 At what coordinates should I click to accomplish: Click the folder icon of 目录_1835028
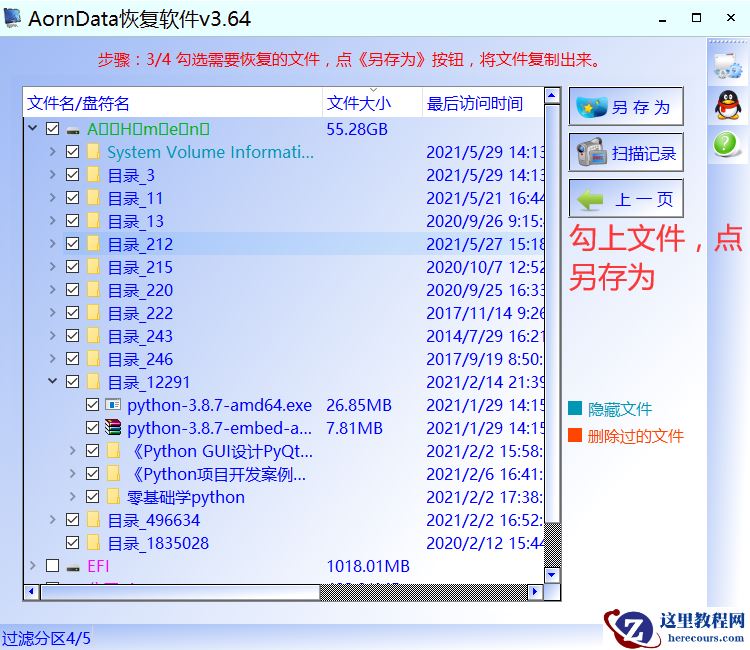[x=93, y=542]
